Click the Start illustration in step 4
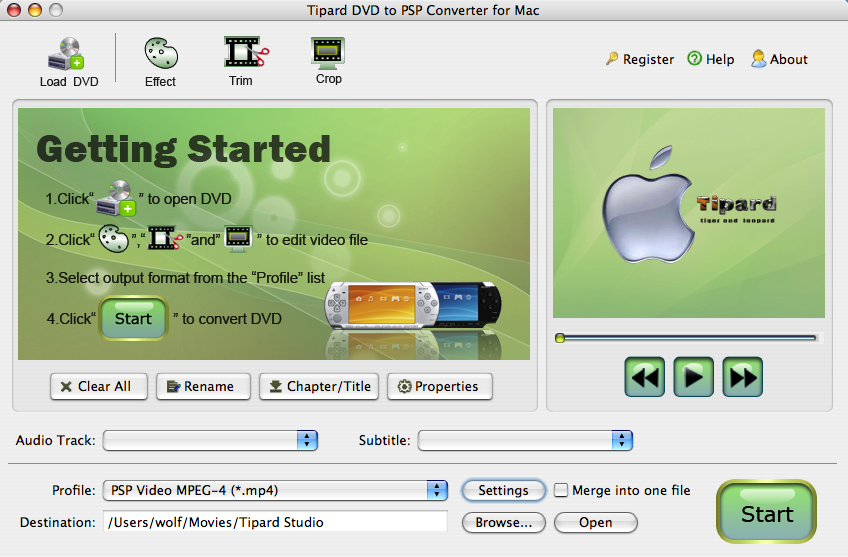 [133, 318]
